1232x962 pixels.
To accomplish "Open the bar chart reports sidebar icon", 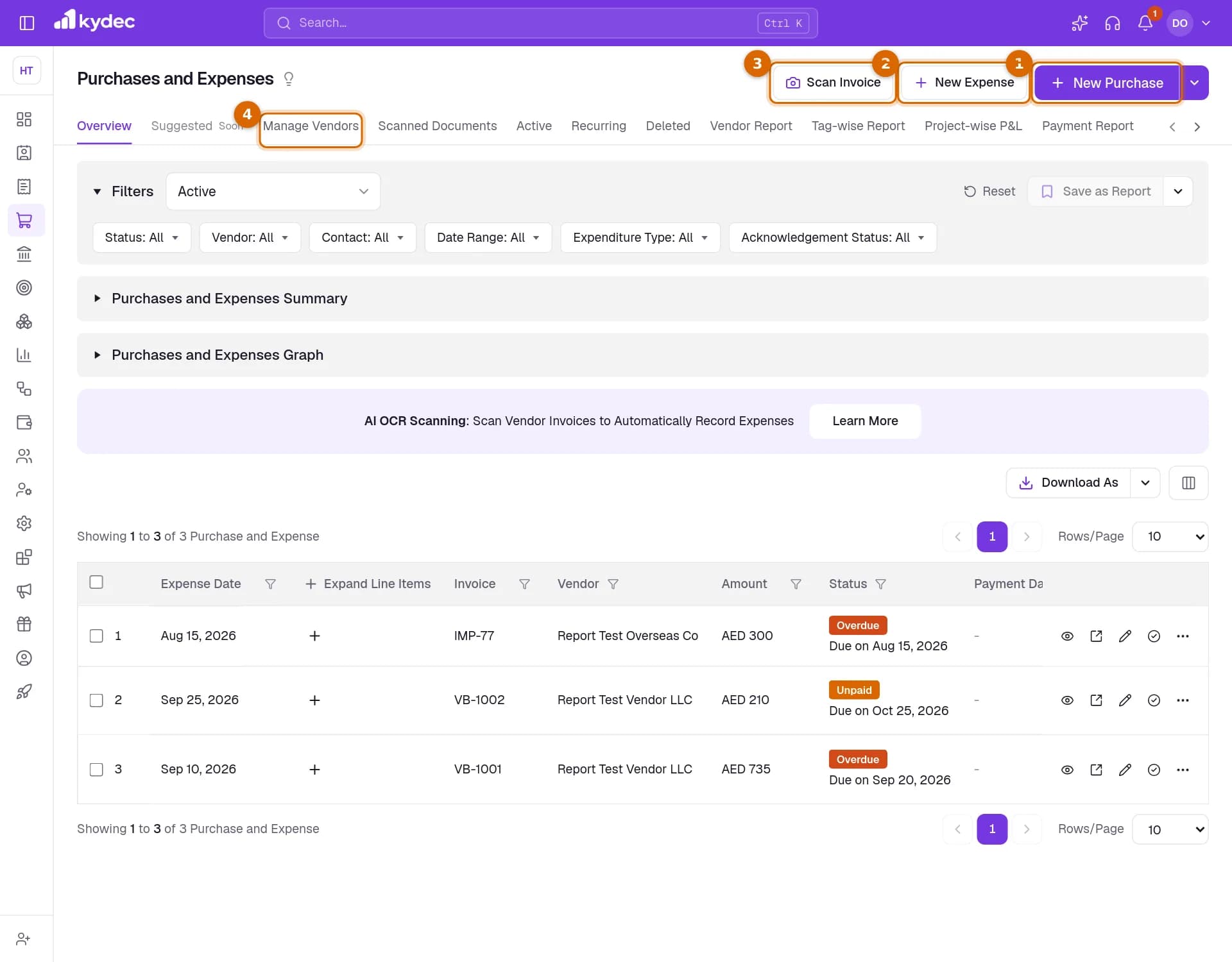I will tap(24, 355).
